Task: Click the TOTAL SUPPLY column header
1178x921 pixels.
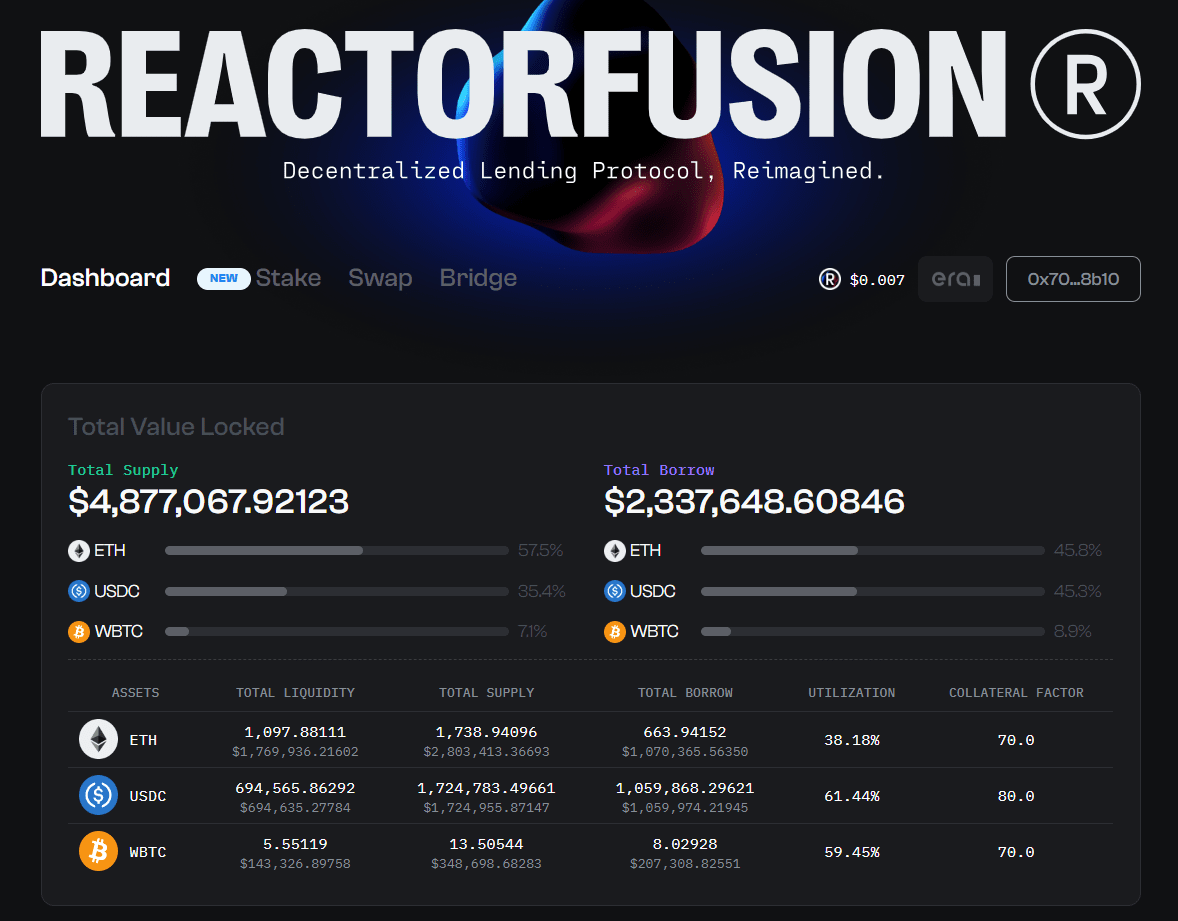Action: [486, 693]
